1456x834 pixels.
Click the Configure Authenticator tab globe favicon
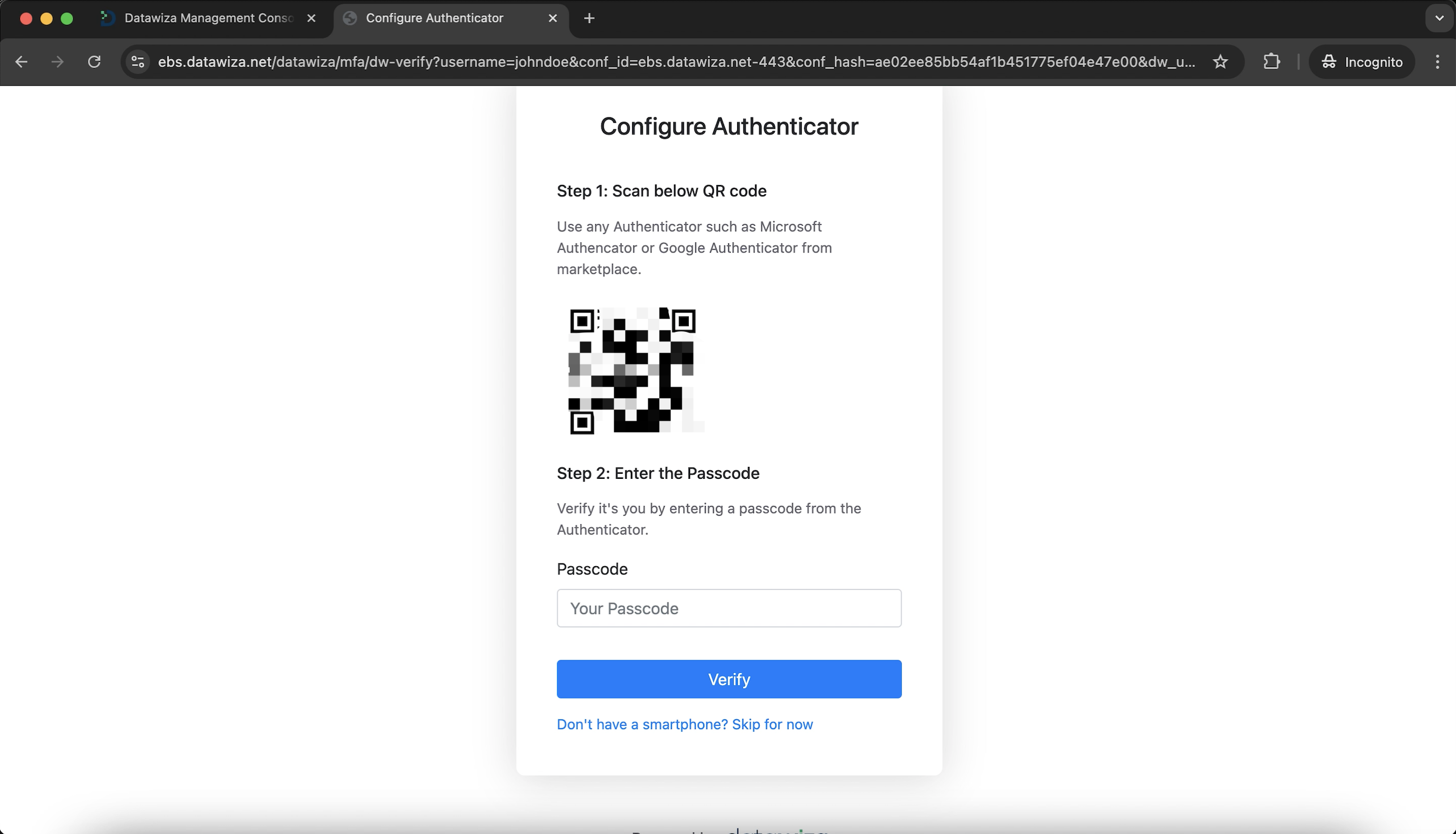click(x=350, y=18)
